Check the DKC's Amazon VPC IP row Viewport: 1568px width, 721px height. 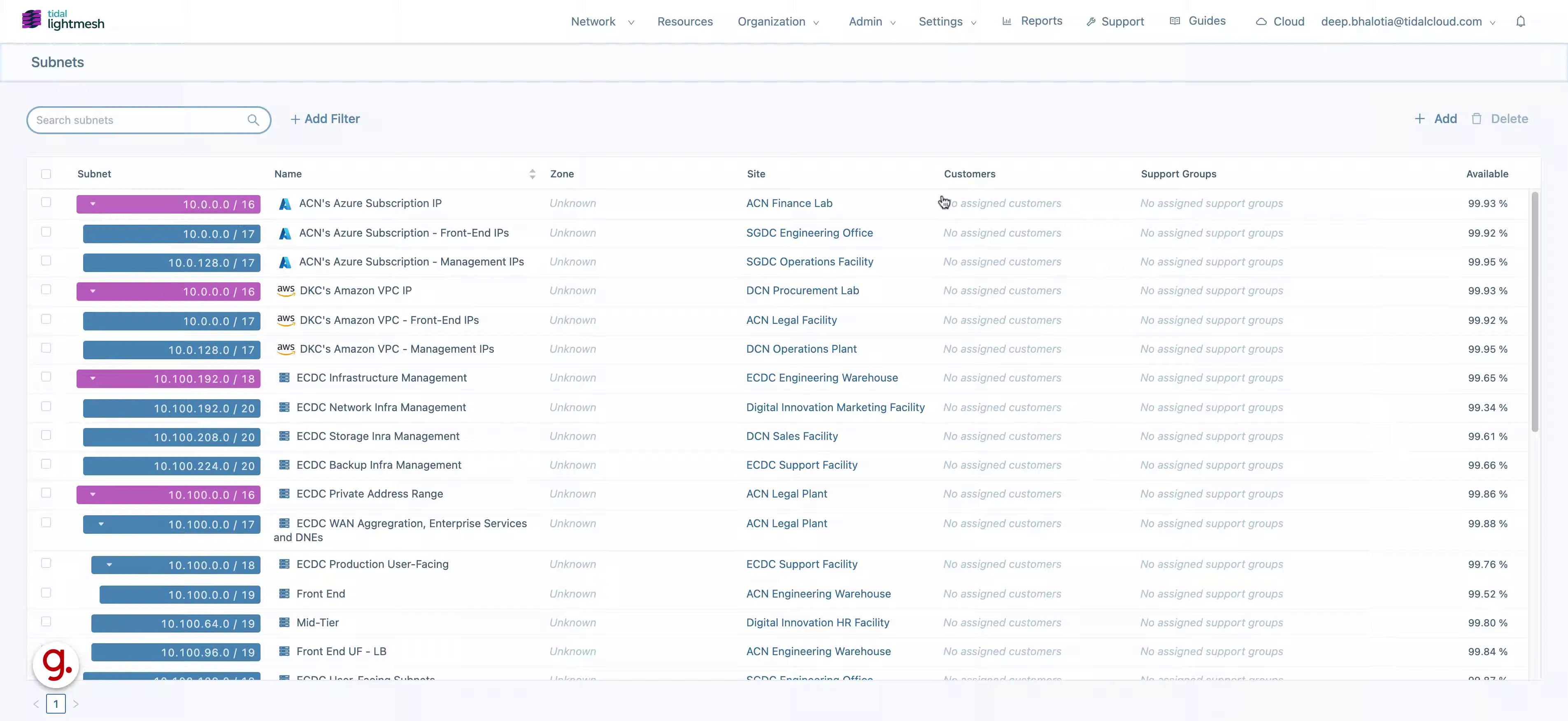46,290
